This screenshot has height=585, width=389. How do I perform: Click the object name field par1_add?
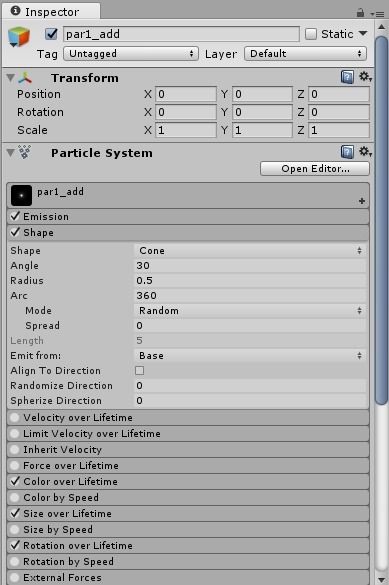[x=181, y=34]
